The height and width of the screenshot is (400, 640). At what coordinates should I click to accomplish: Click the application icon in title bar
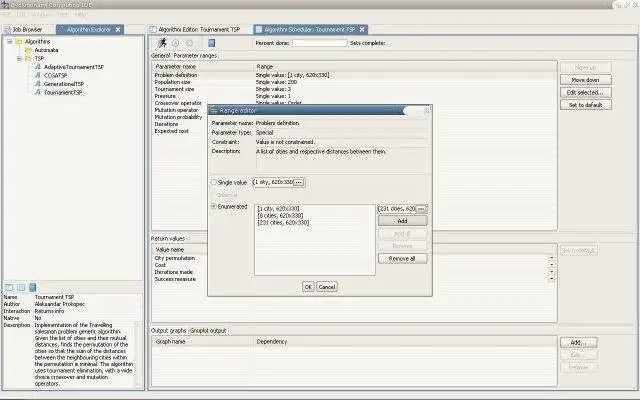[x=5, y=5]
